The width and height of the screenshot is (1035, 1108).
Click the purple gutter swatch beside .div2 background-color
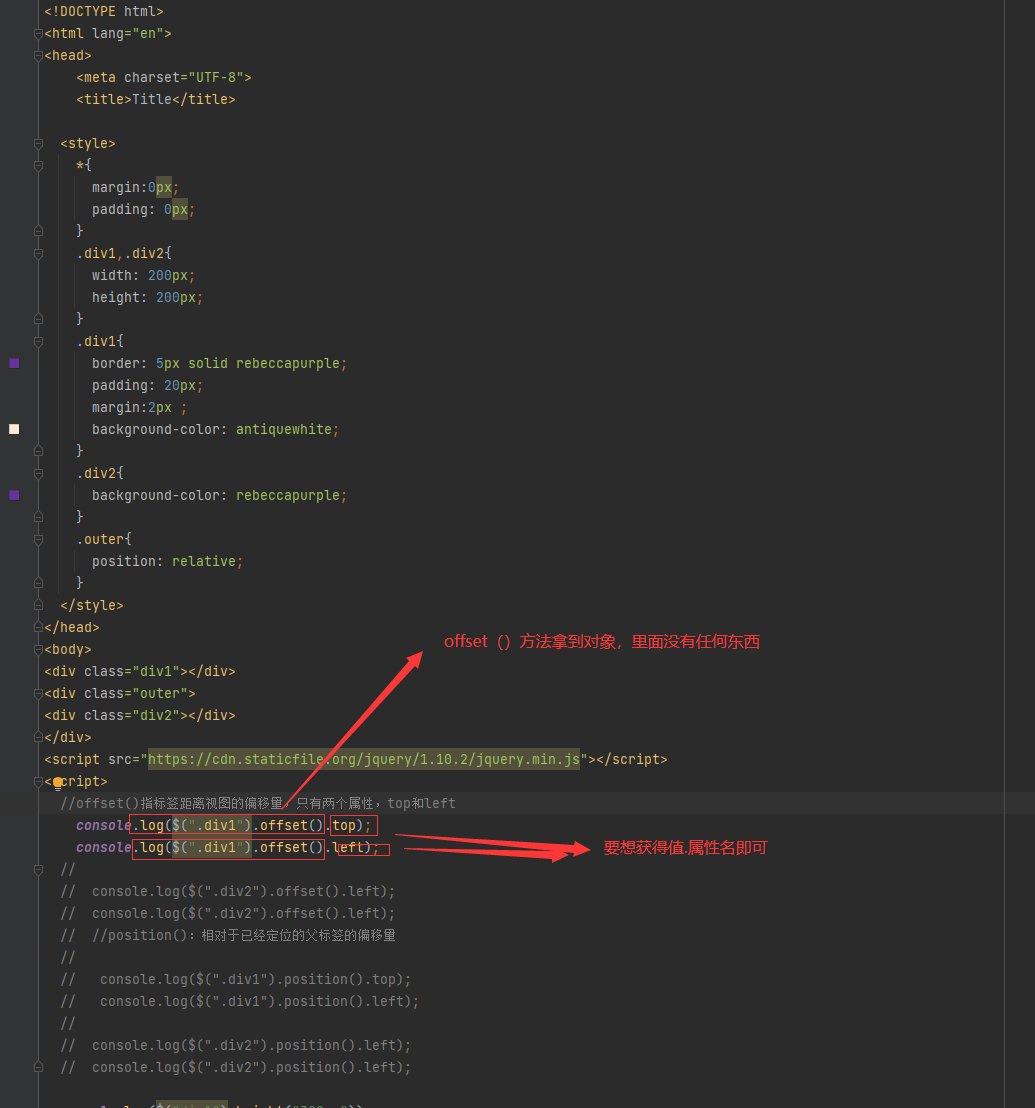(x=14, y=495)
